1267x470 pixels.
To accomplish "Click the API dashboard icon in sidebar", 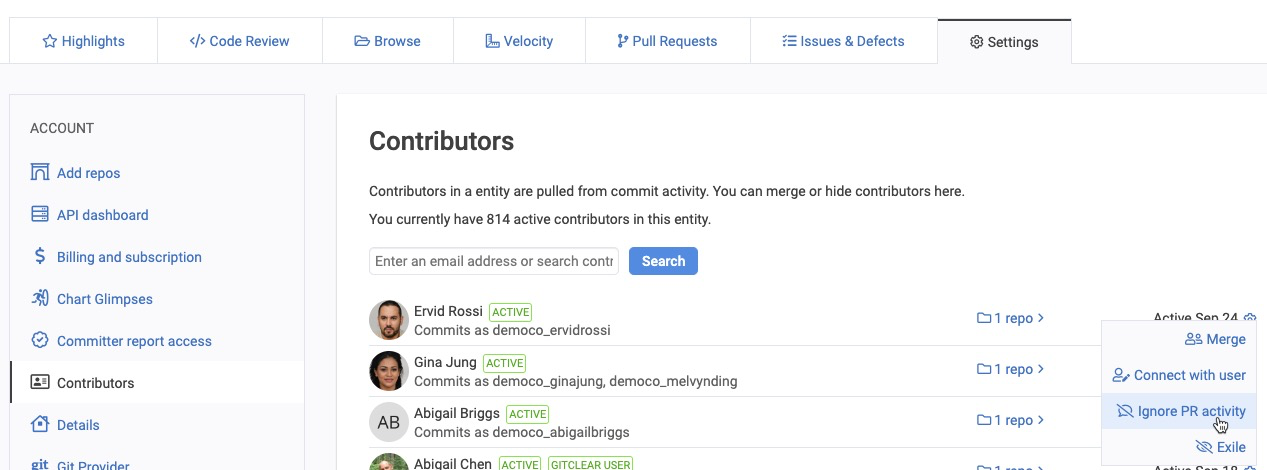I will tap(40, 214).
